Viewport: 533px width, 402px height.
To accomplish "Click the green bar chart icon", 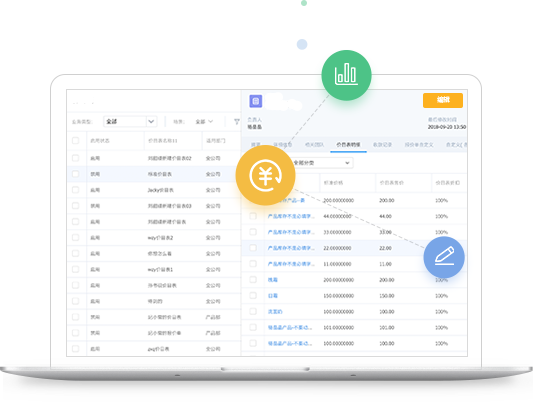I will (x=346, y=75).
